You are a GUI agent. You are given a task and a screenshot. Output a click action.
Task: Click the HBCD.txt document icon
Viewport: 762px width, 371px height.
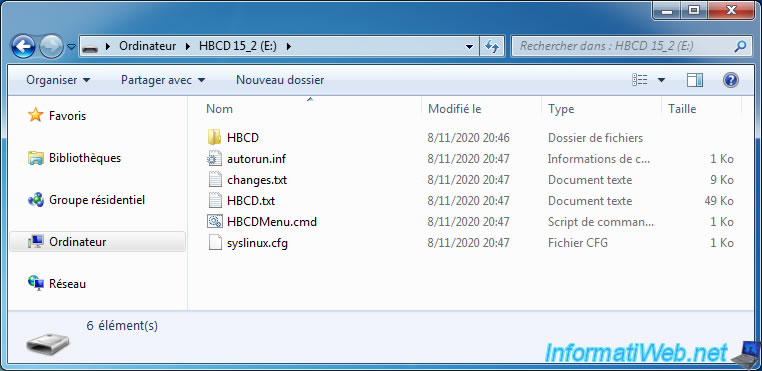pyautogui.click(x=214, y=200)
